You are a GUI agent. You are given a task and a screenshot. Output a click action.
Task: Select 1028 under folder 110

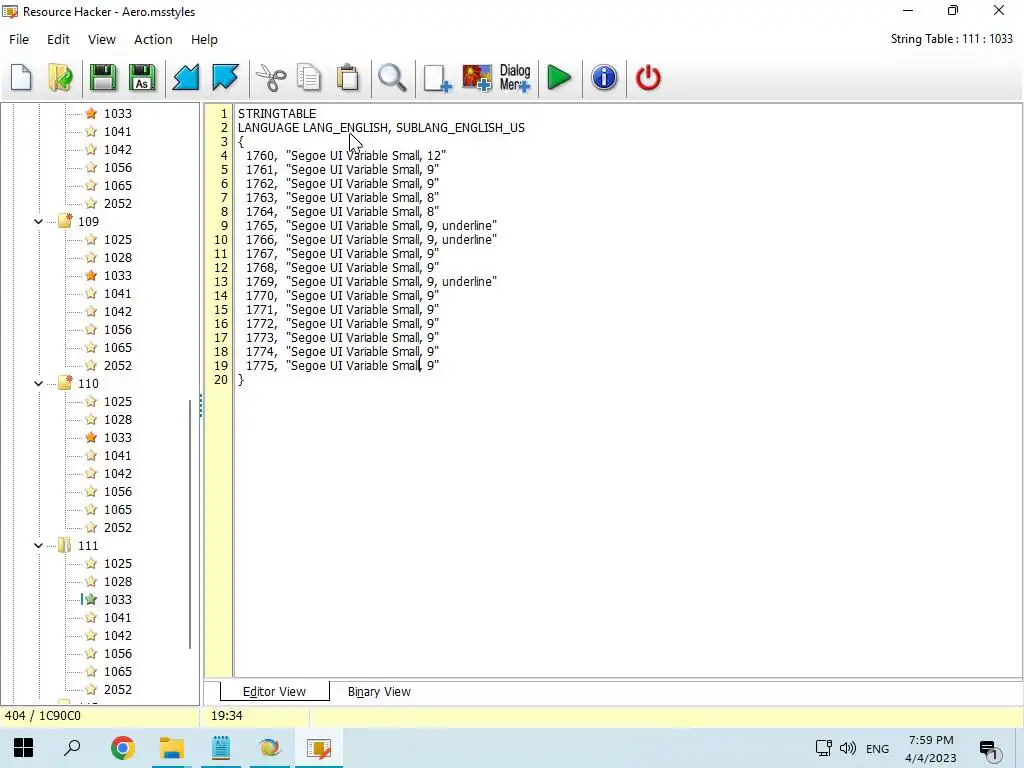click(x=118, y=419)
